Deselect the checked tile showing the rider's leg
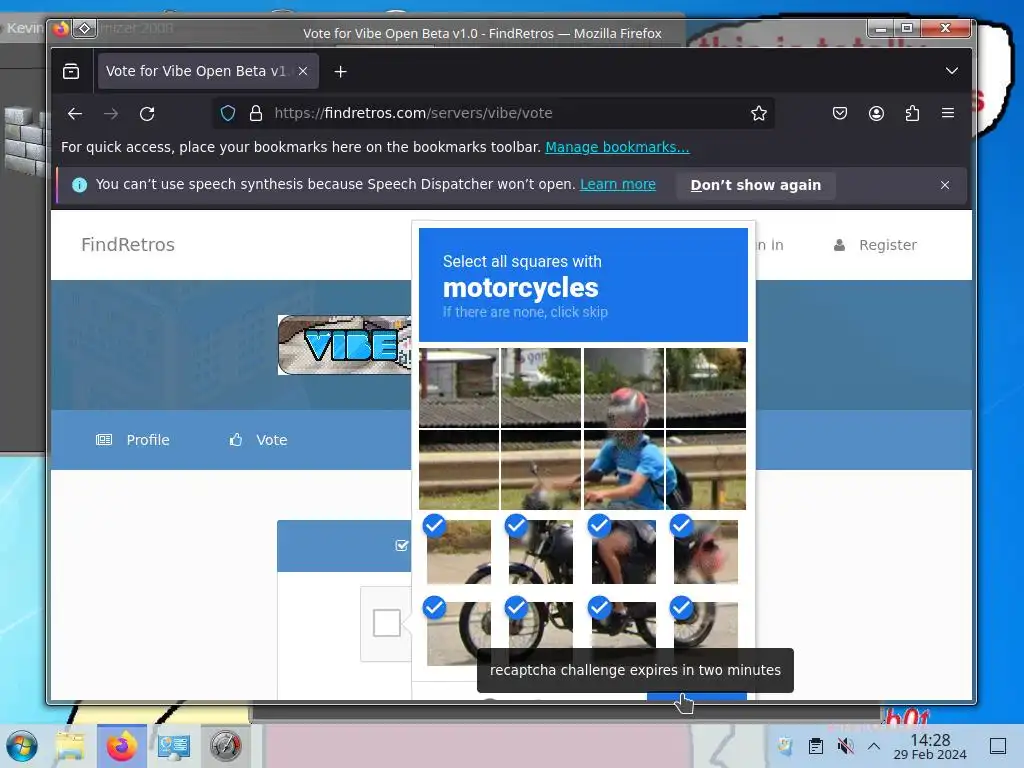The image size is (1024, 768). coord(624,552)
